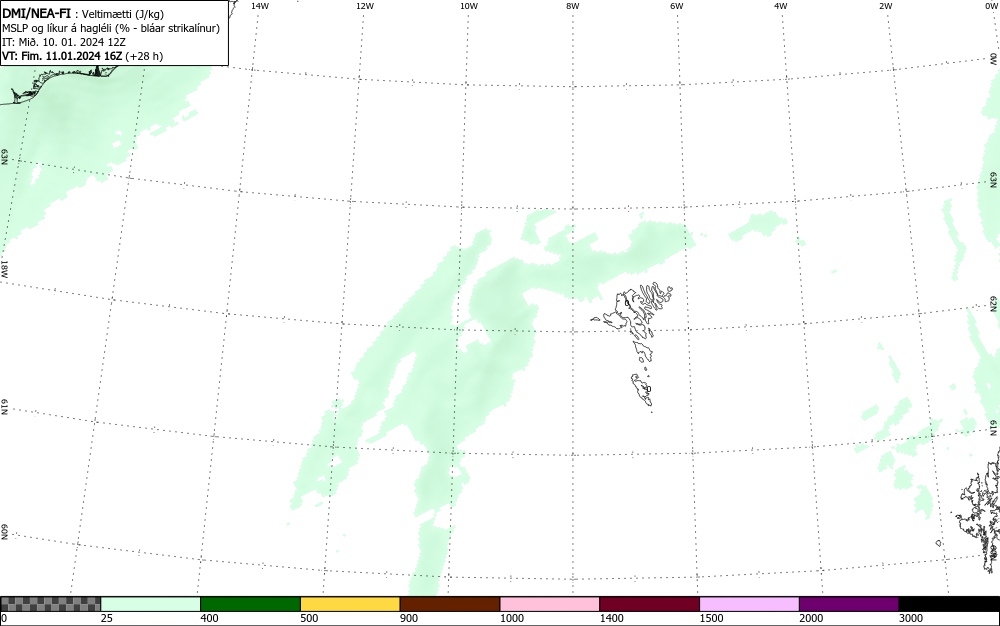
Task: Click the dark maroon 1400–1500 legend swatch
Action: [x=649, y=604]
